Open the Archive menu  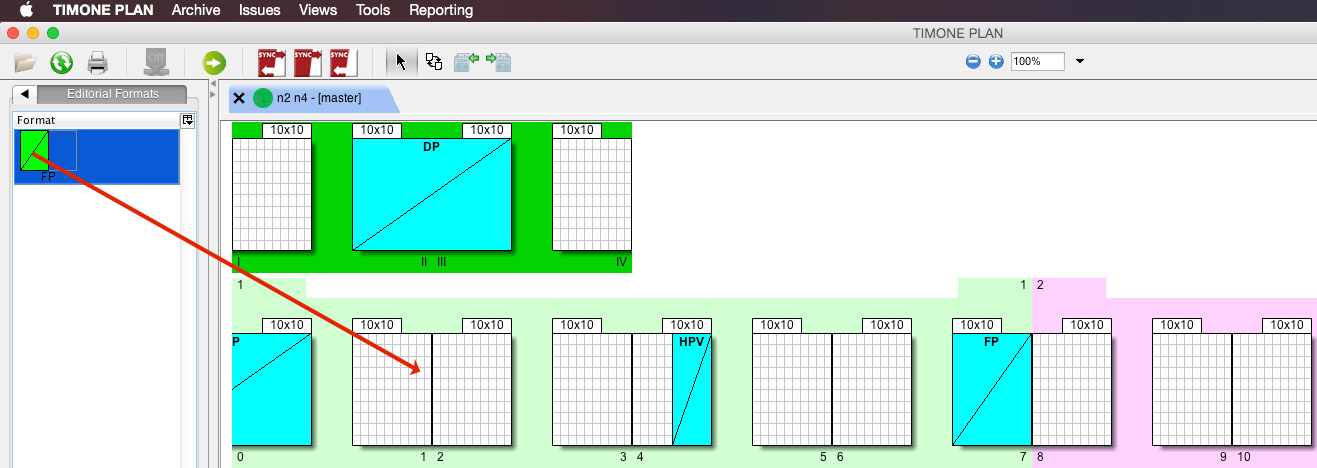(197, 10)
